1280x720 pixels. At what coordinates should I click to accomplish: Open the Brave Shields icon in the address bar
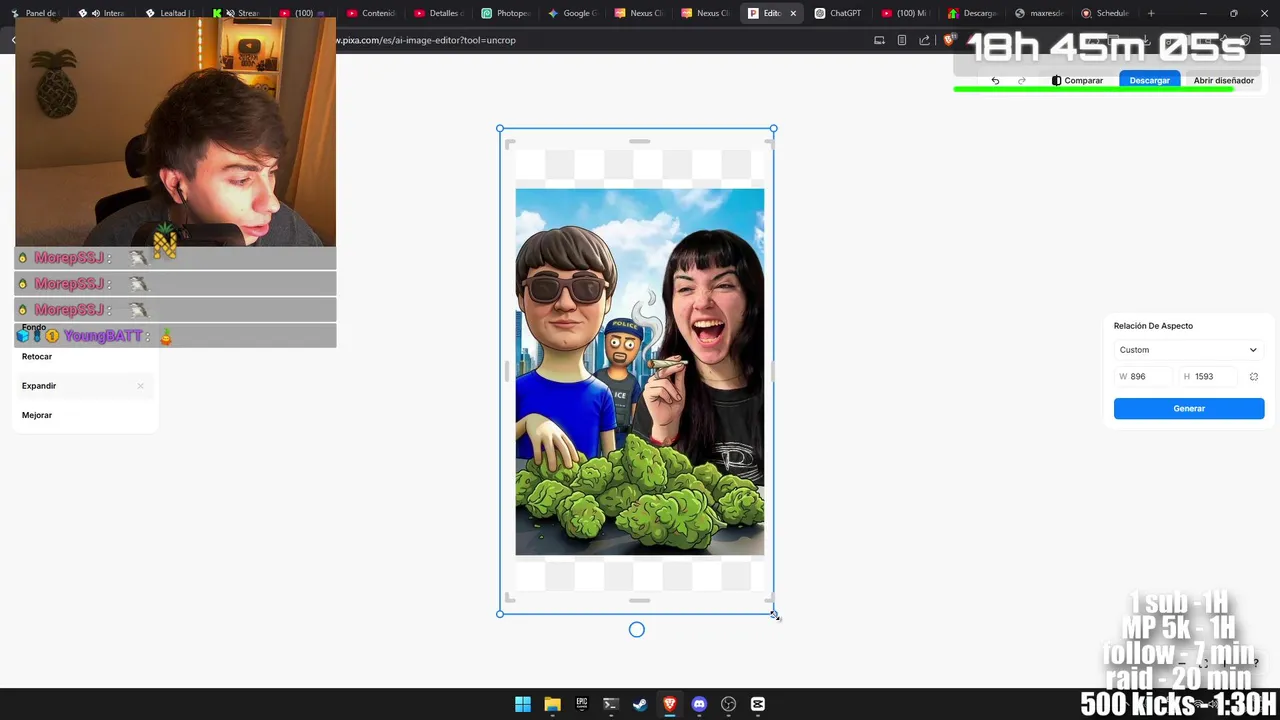pos(949,41)
